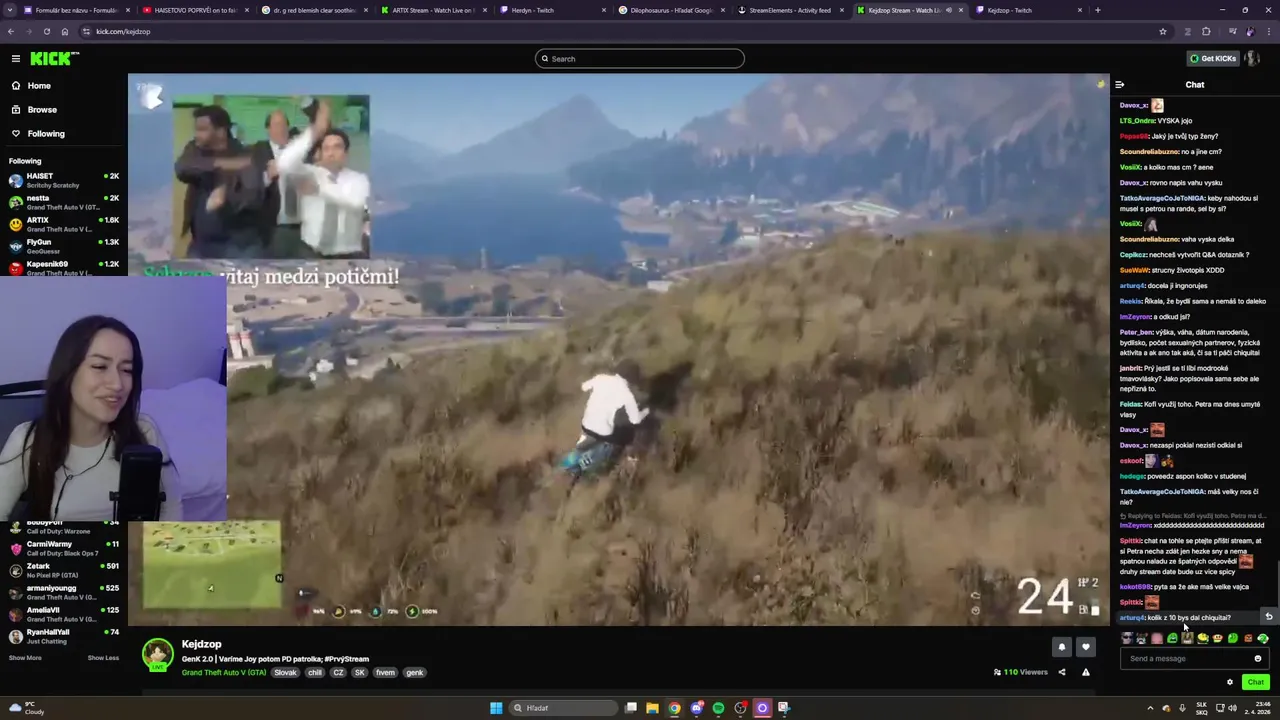The height and width of the screenshot is (720, 1280).
Task: Open Zetark channel in sidebar
Action: (x=63, y=570)
